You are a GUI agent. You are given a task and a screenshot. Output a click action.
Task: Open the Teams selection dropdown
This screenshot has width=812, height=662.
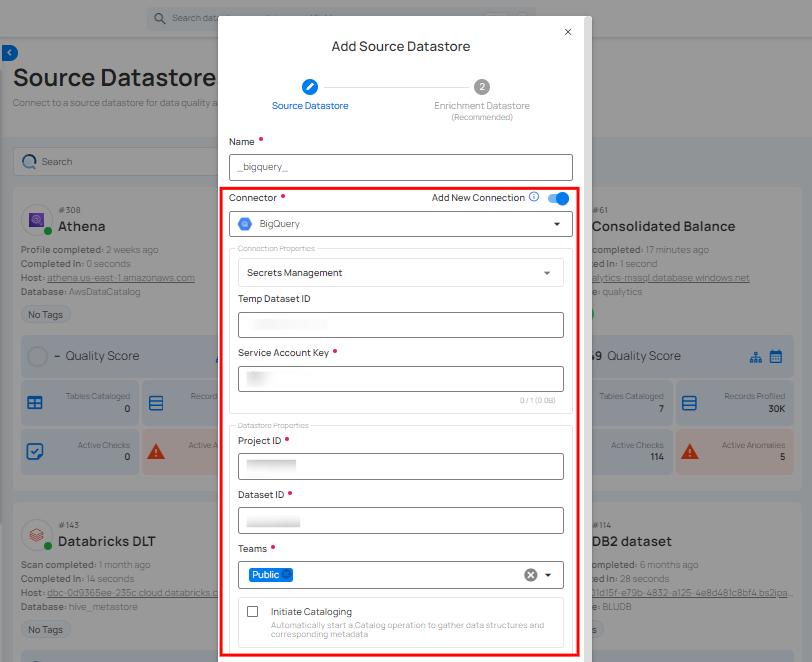(x=546, y=575)
